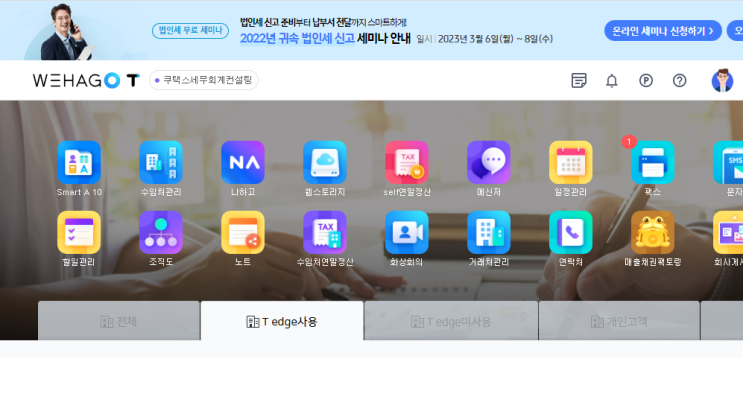Open the 일정관리 calendar app
This screenshot has width=743, height=414.
[571, 162]
